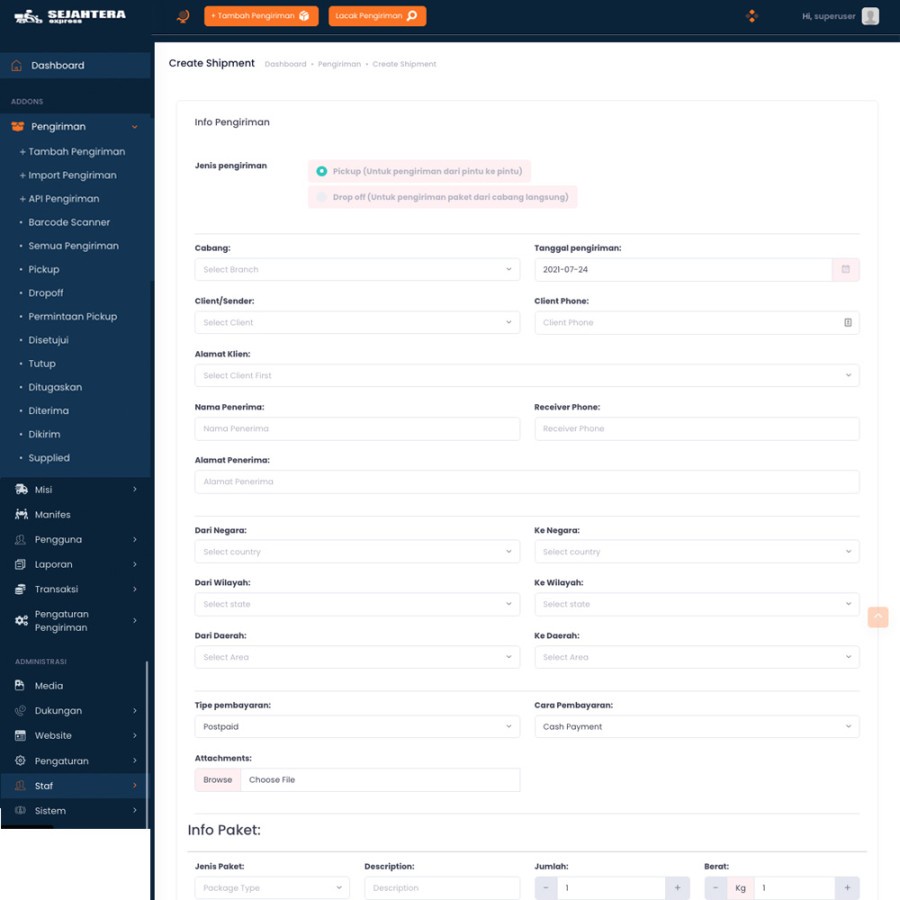Click the scroll-to-top arrow button

[878, 617]
